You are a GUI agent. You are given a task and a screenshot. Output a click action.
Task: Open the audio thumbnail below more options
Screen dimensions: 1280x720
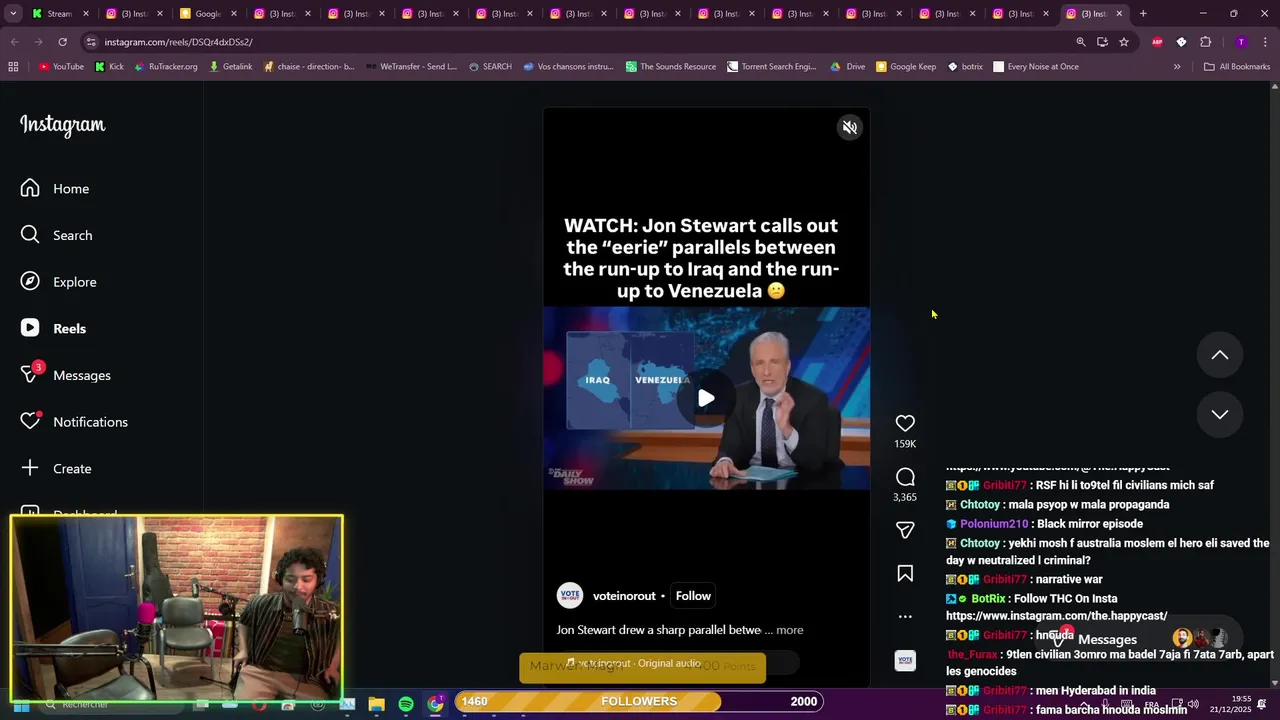(905, 660)
